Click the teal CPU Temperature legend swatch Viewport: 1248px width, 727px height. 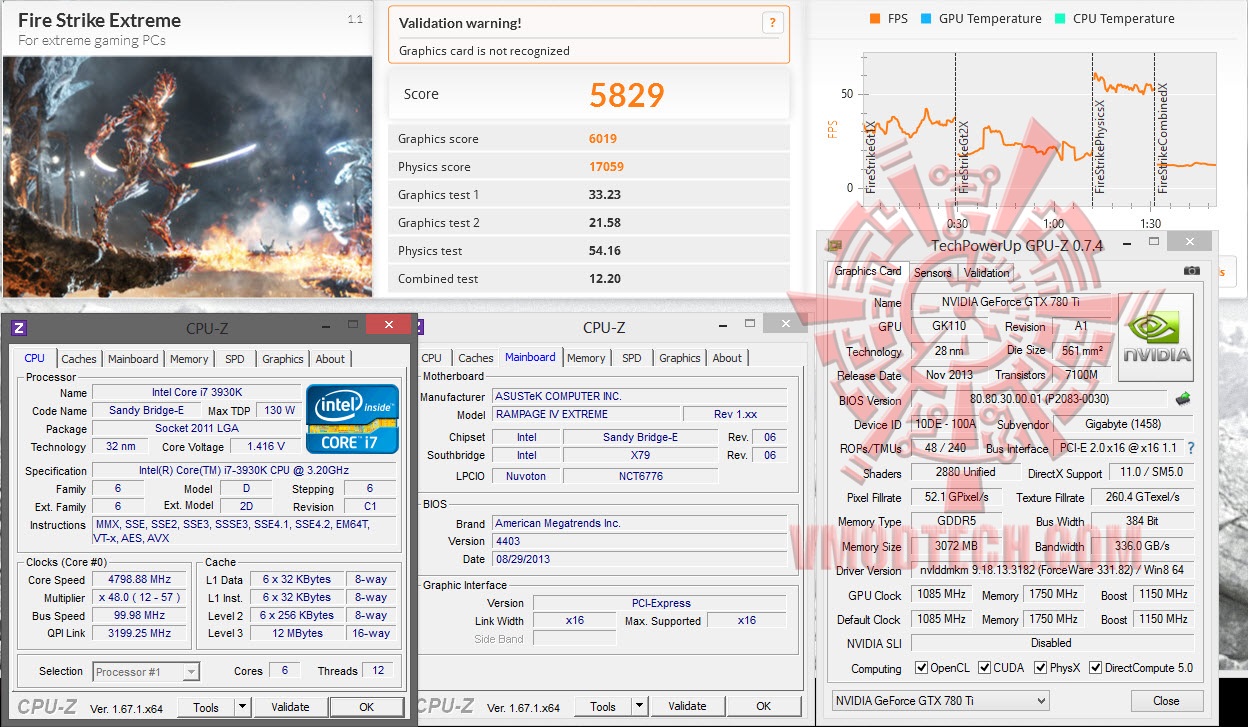1060,19
